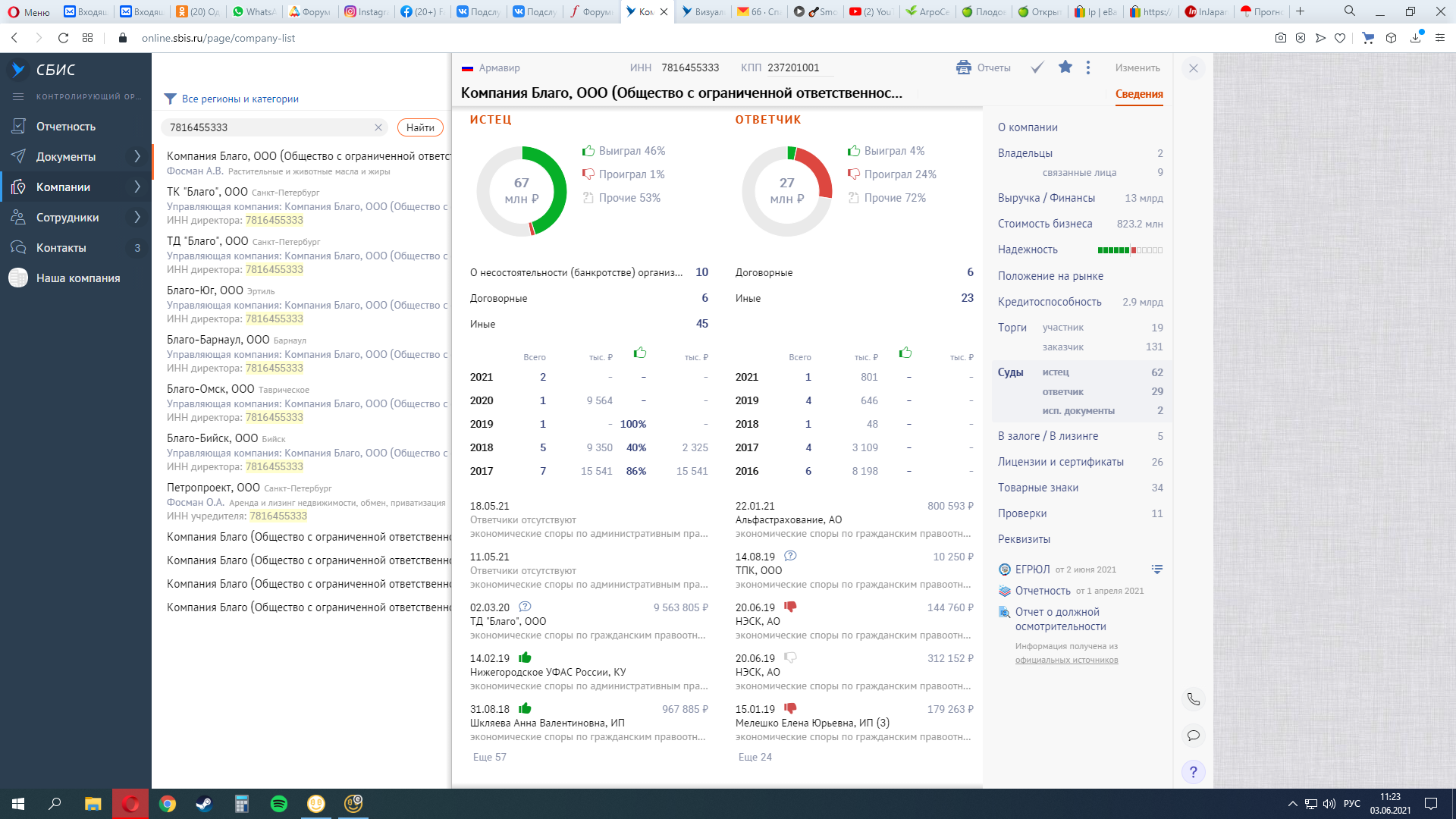Screen dimensions: 1456x819
Task: Expand the Сотрудники submenu arrow
Action: click(137, 217)
